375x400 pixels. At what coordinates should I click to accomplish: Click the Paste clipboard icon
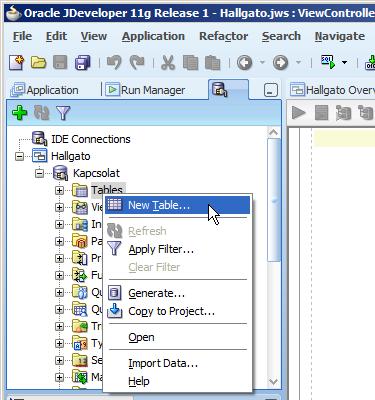point(212,63)
